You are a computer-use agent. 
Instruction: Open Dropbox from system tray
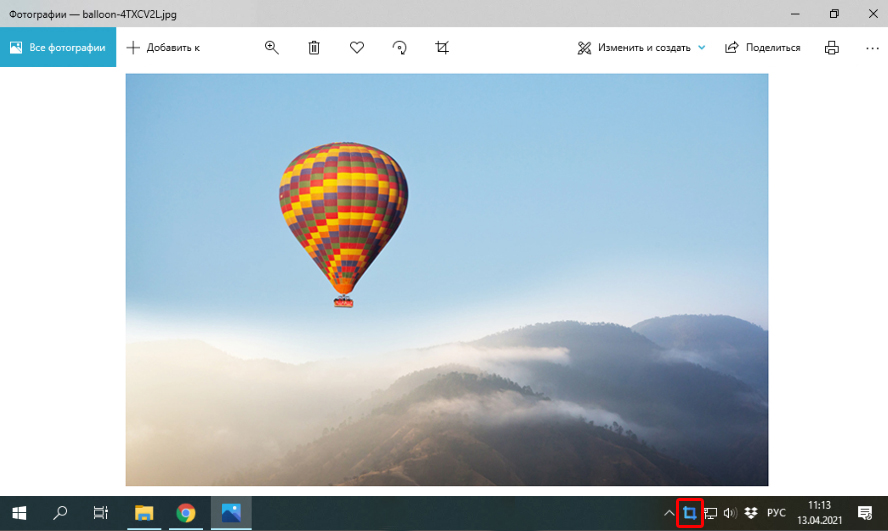point(751,513)
